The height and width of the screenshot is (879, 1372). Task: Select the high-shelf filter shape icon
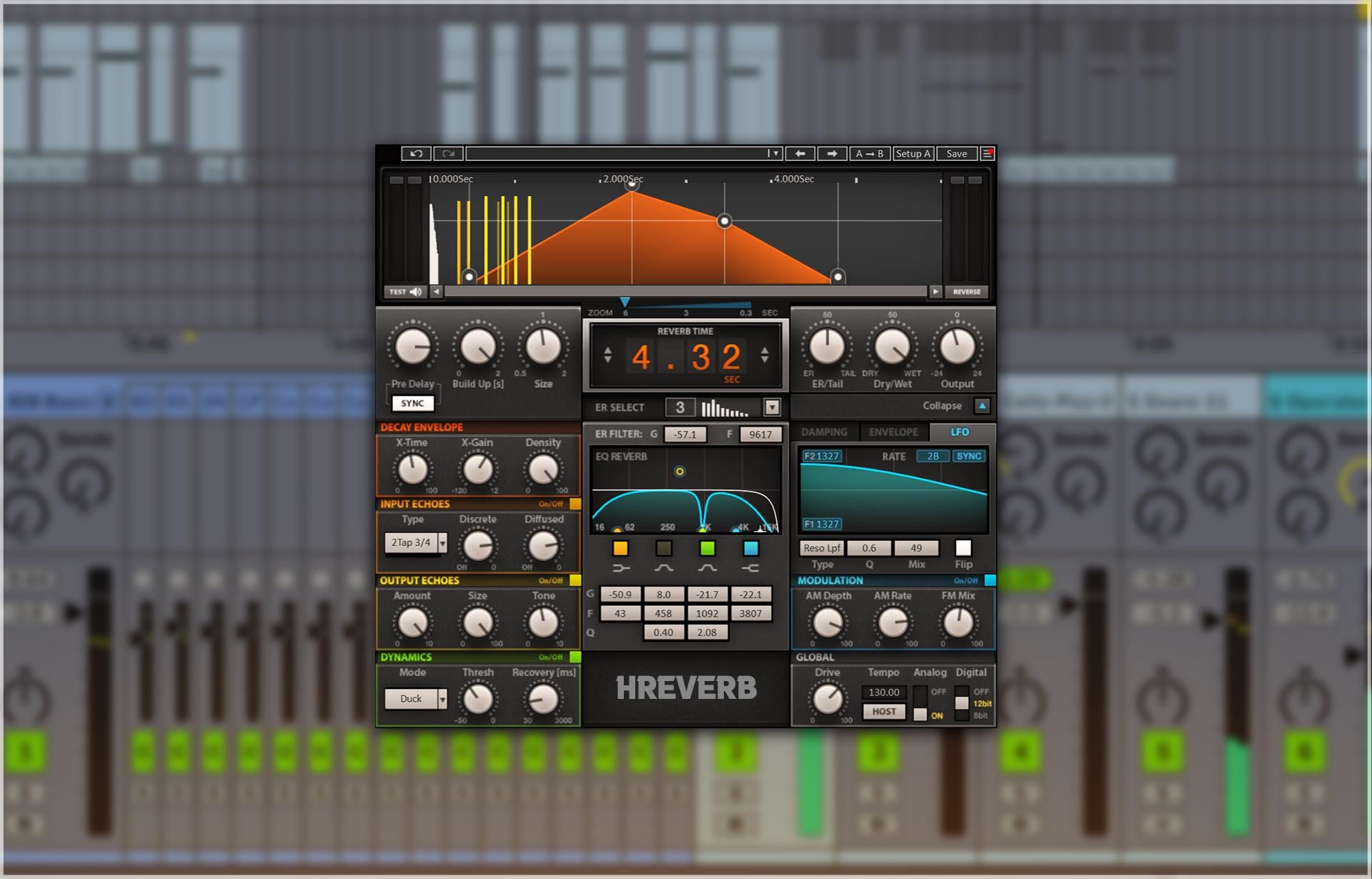point(750,568)
